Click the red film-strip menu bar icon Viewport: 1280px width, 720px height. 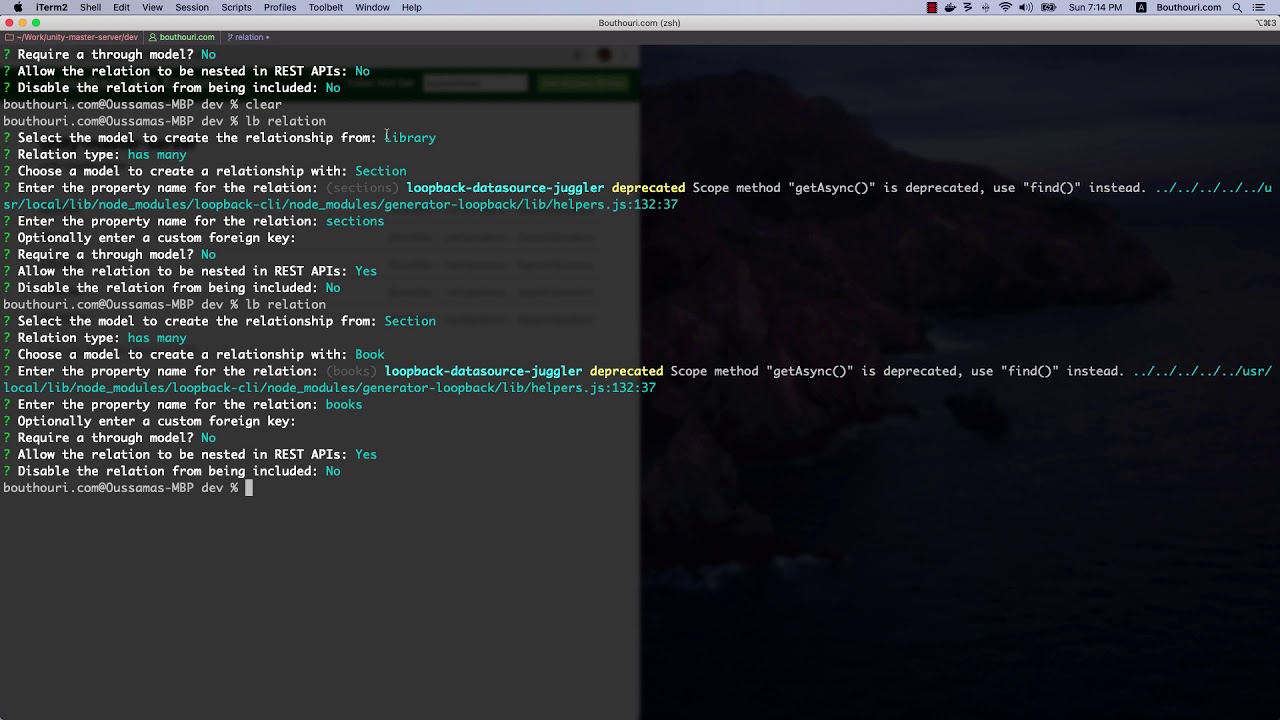click(932, 7)
